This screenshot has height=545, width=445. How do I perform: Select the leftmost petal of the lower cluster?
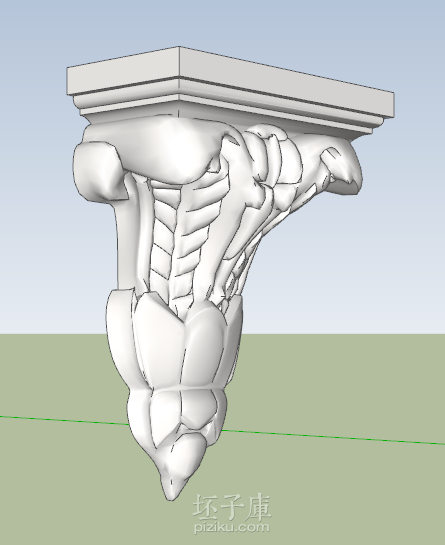119,334
